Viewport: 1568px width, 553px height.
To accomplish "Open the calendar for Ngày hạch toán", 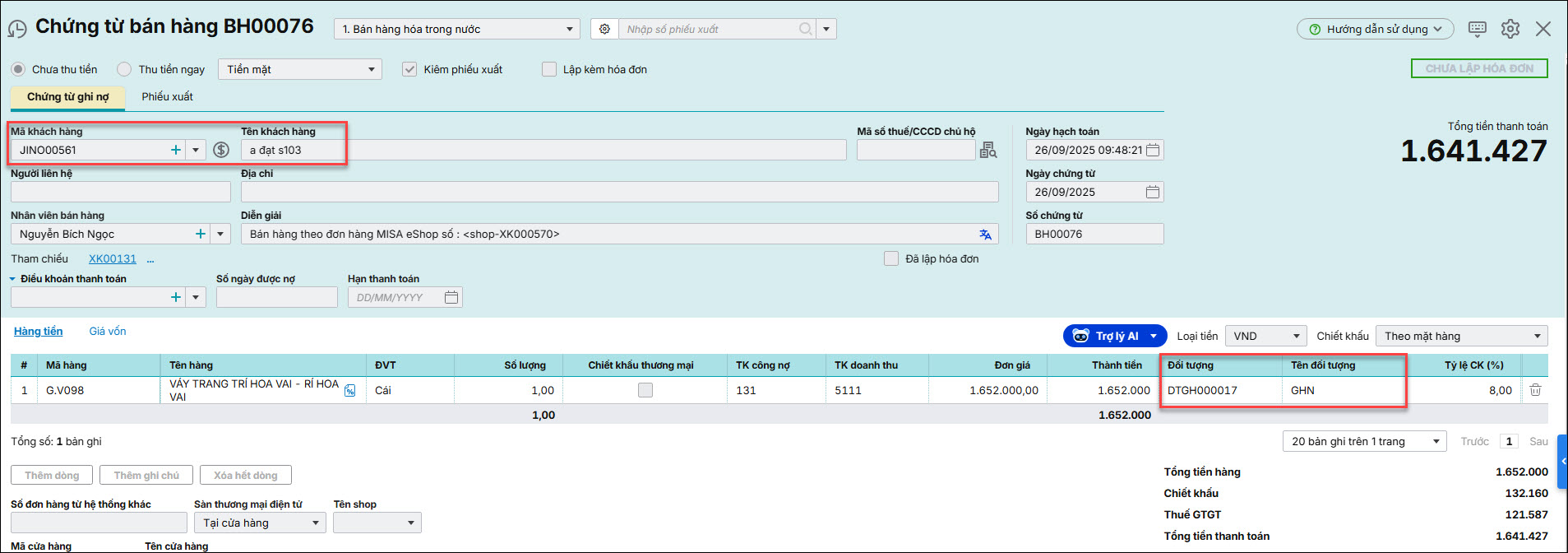I will pyautogui.click(x=1153, y=150).
